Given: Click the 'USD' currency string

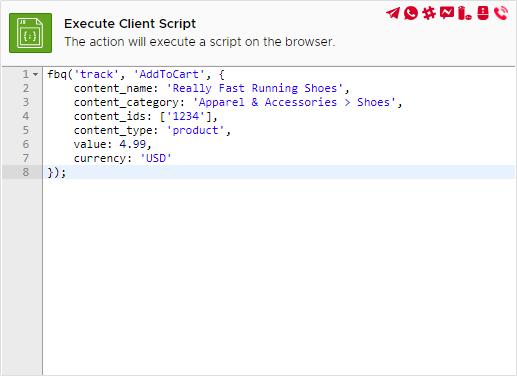Looking at the screenshot, I should tap(156, 158).
